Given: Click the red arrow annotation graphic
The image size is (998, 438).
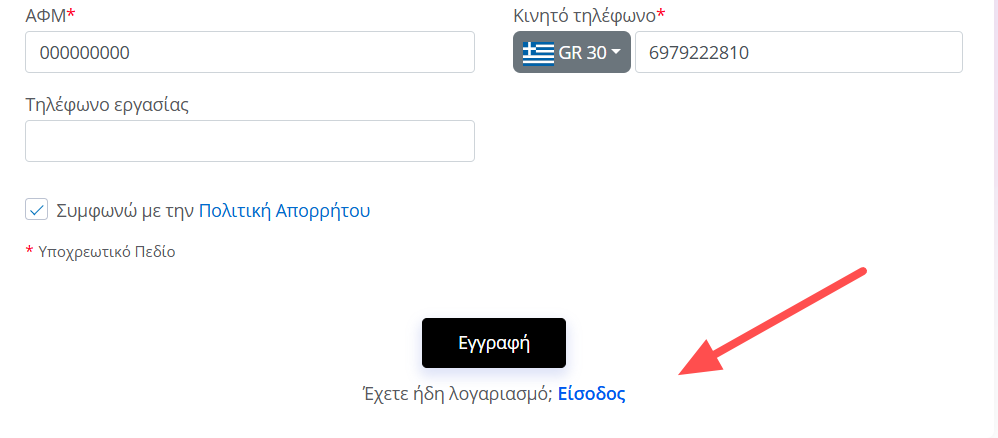Looking at the screenshot, I should [x=772, y=322].
